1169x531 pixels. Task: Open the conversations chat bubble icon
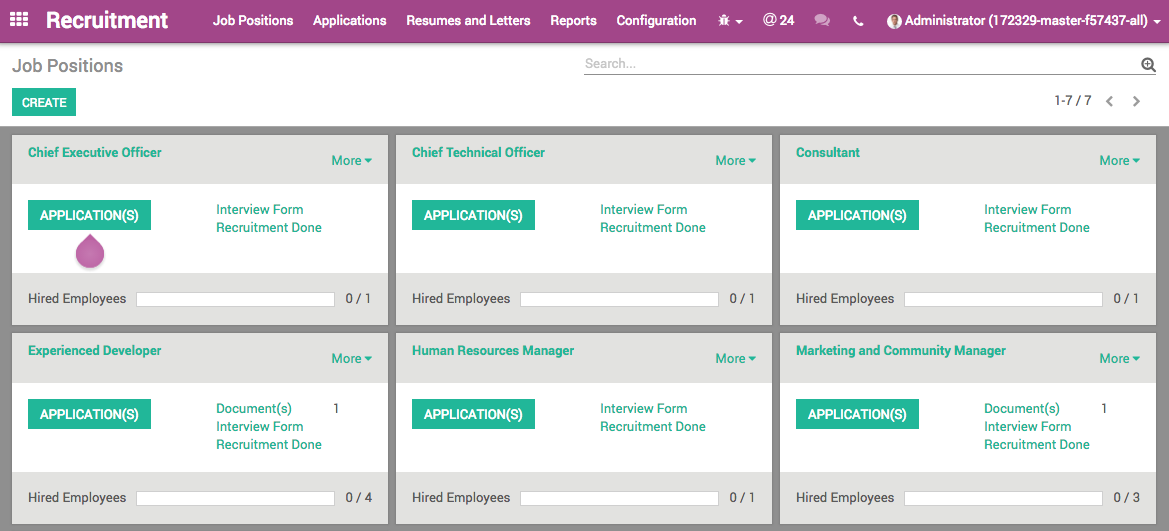click(822, 21)
